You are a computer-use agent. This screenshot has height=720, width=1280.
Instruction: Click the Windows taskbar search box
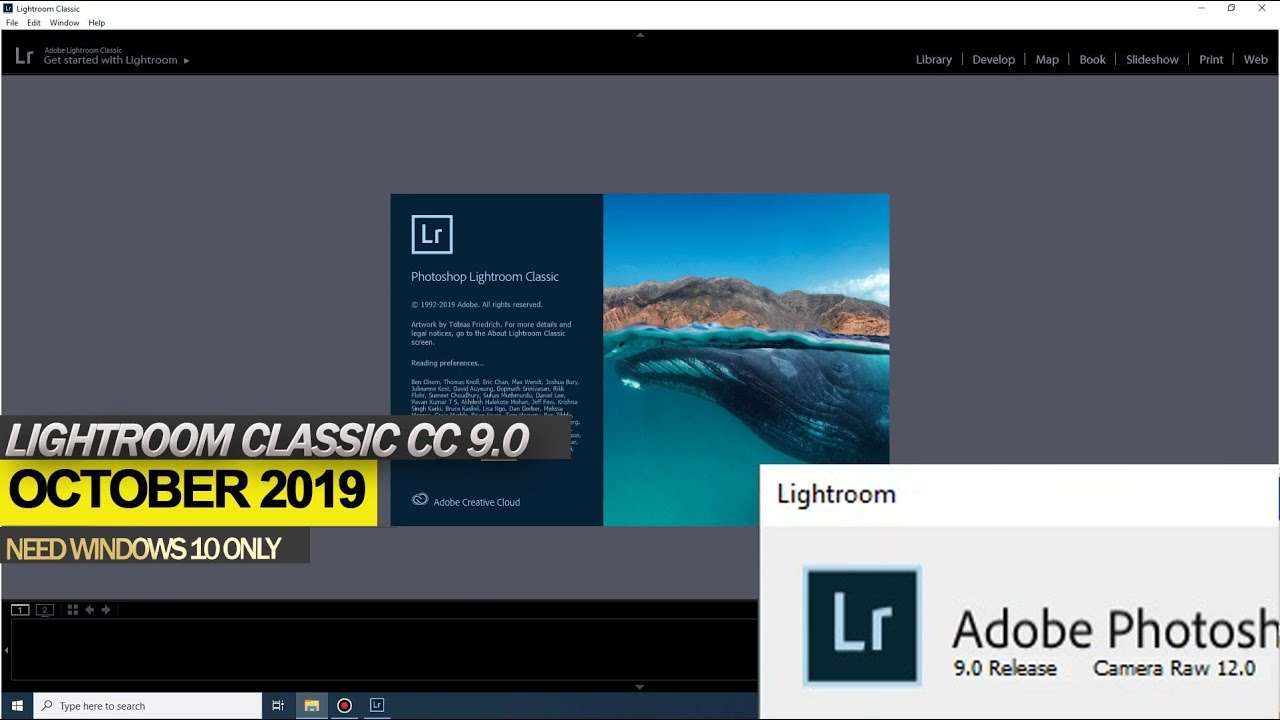148,706
